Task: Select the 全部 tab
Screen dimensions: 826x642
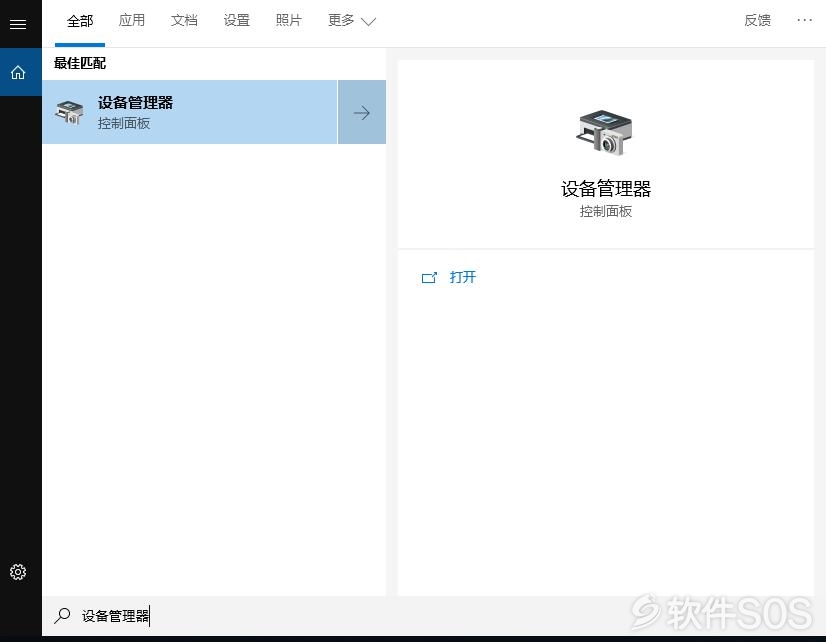Action: pyautogui.click(x=80, y=21)
